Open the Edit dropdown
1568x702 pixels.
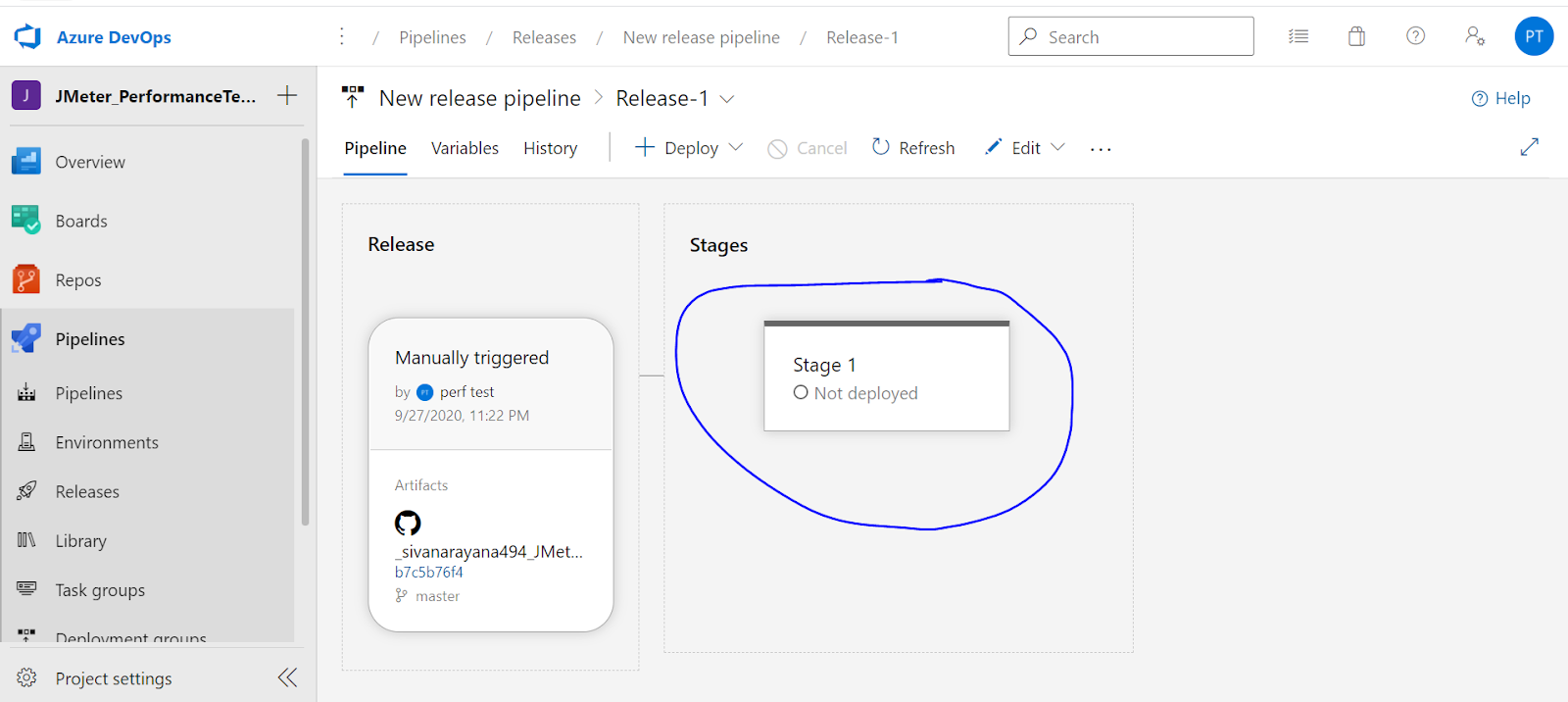pyautogui.click(x=1024, y=148)
